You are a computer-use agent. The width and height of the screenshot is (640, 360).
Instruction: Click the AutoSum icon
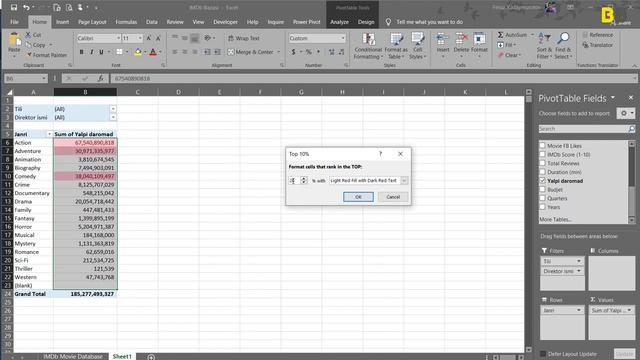[x=500, y=35]
